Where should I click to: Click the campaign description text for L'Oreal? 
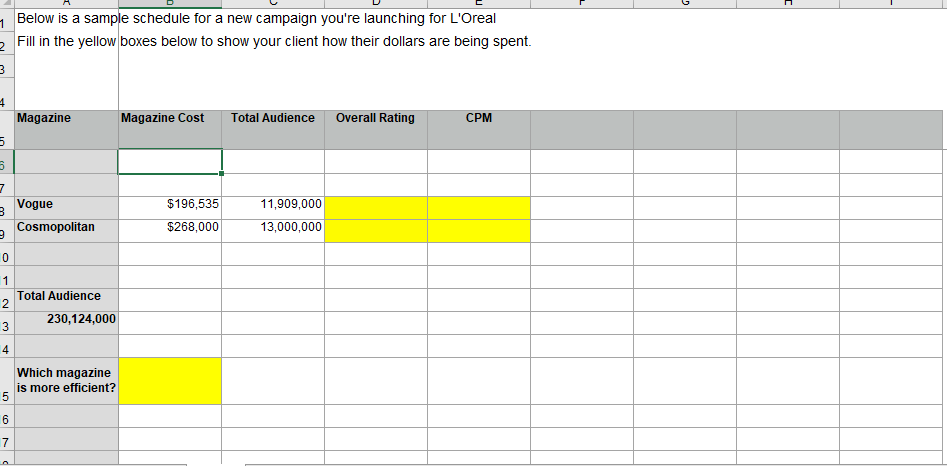tap(257, 19)
